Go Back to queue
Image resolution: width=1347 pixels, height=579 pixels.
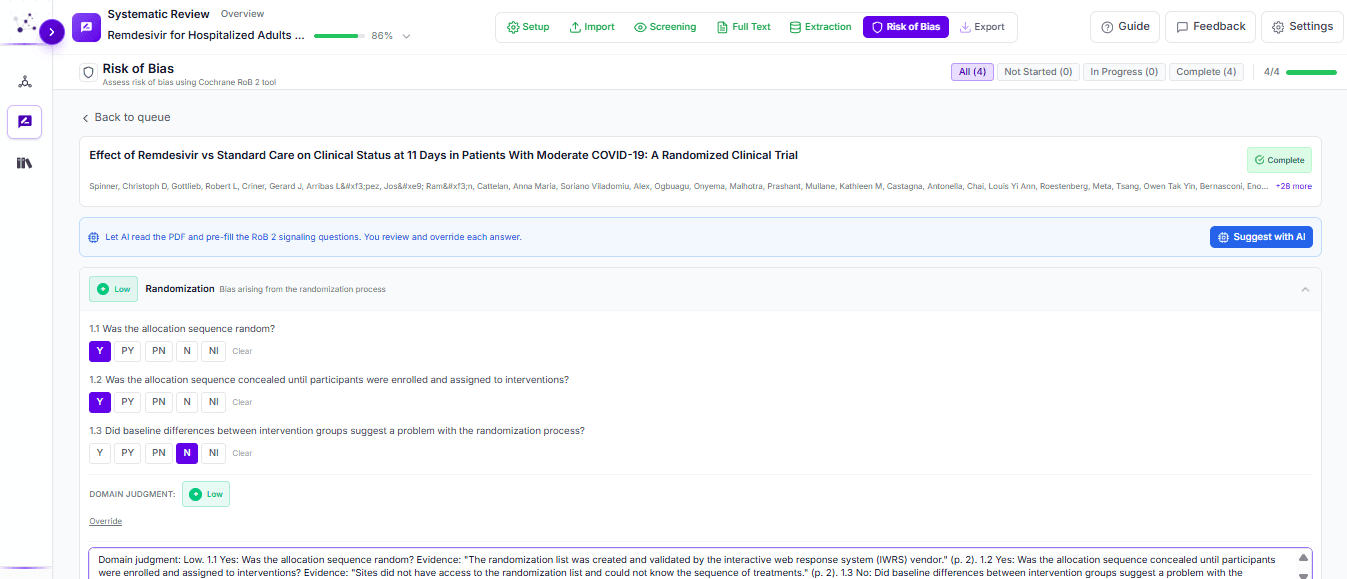point(126,117)
